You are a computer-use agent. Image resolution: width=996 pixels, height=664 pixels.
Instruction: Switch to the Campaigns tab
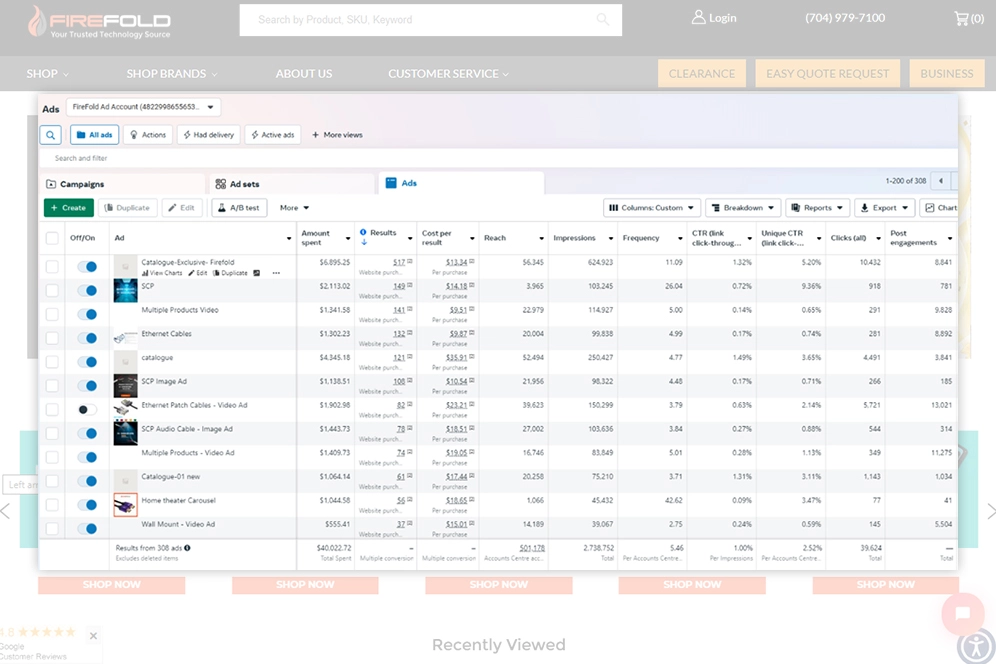tap(123, 184)
